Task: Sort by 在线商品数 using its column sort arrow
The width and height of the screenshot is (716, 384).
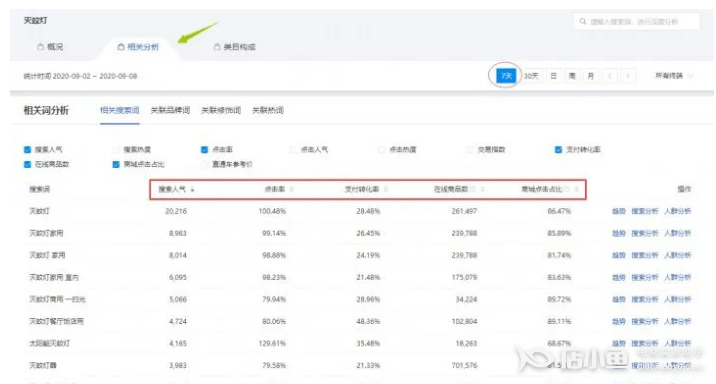Action: [482, 189]
